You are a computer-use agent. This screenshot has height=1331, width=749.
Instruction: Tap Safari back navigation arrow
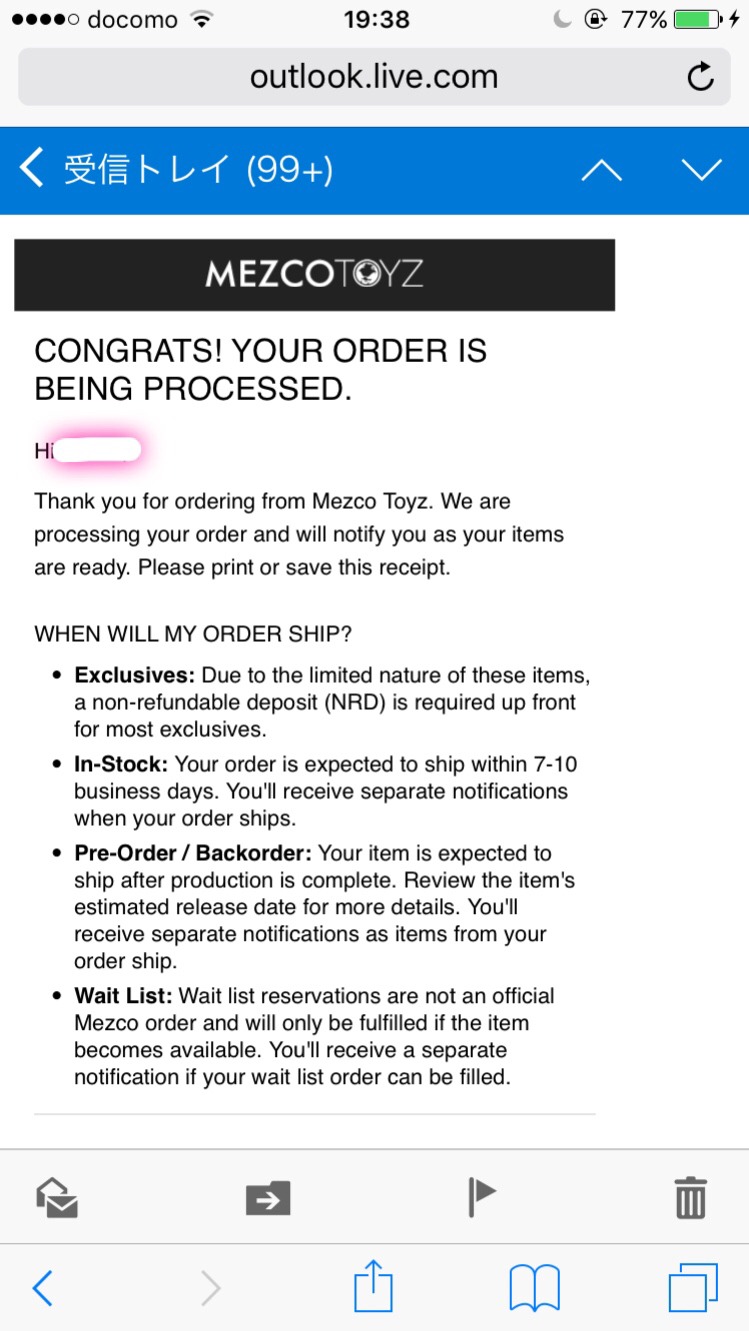[42, 1288]
